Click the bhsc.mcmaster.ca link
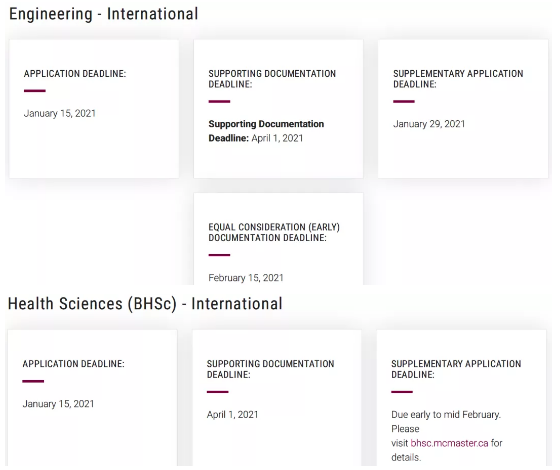The height and width of the screenshot is (470, 560). coord(449,443)
